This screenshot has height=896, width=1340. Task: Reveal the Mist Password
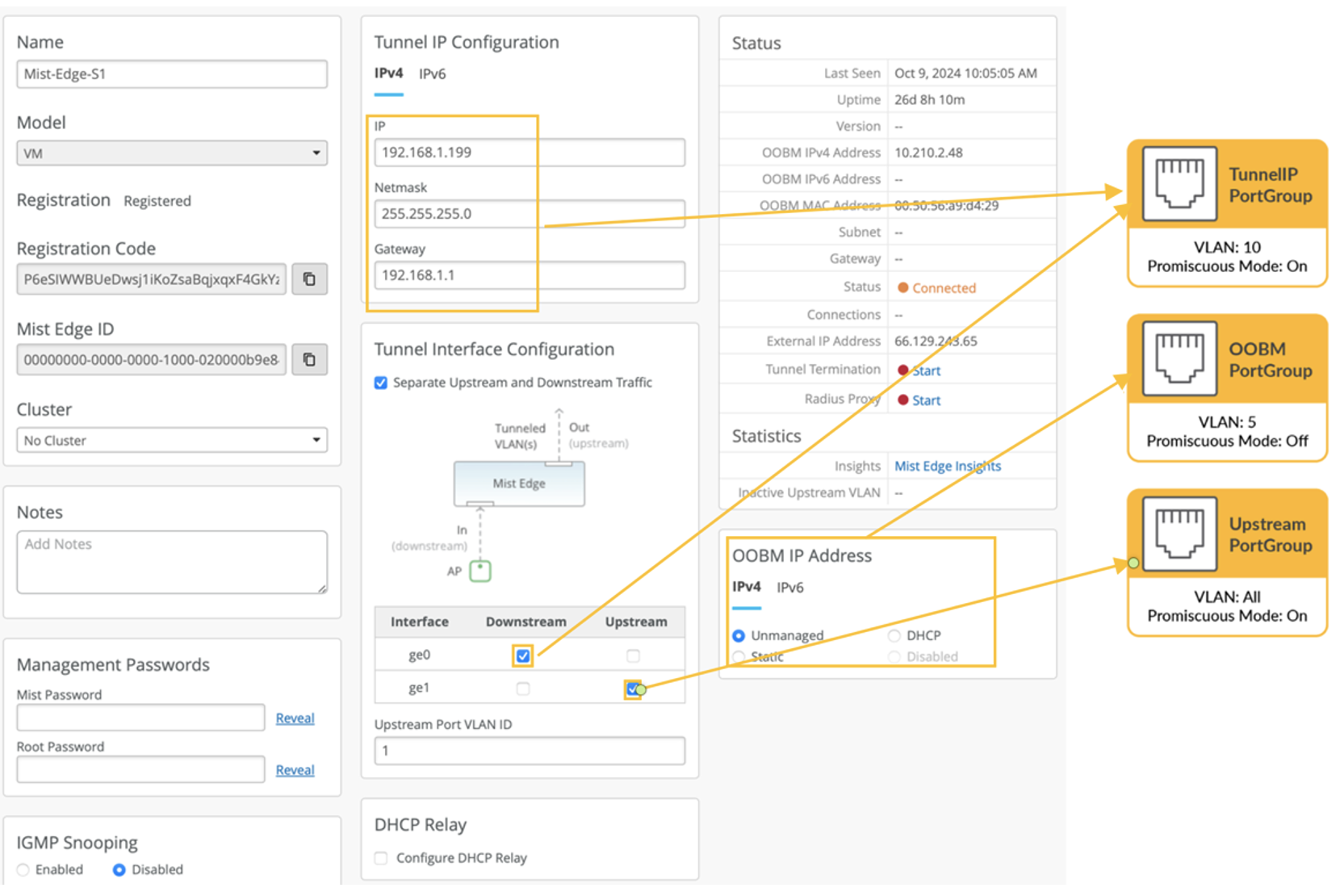tap(295, 718)
